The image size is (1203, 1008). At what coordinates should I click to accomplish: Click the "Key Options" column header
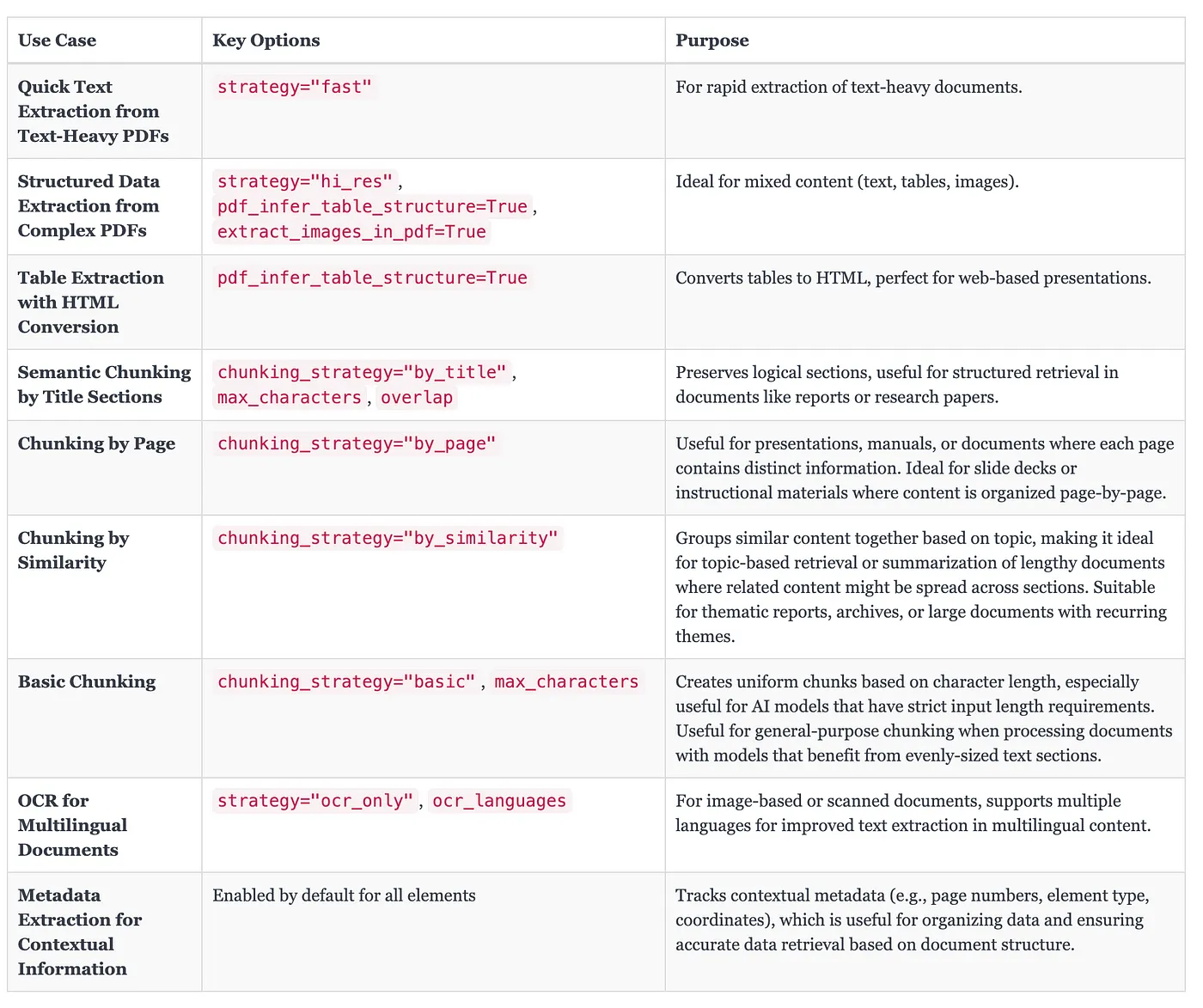coord(266,40)
